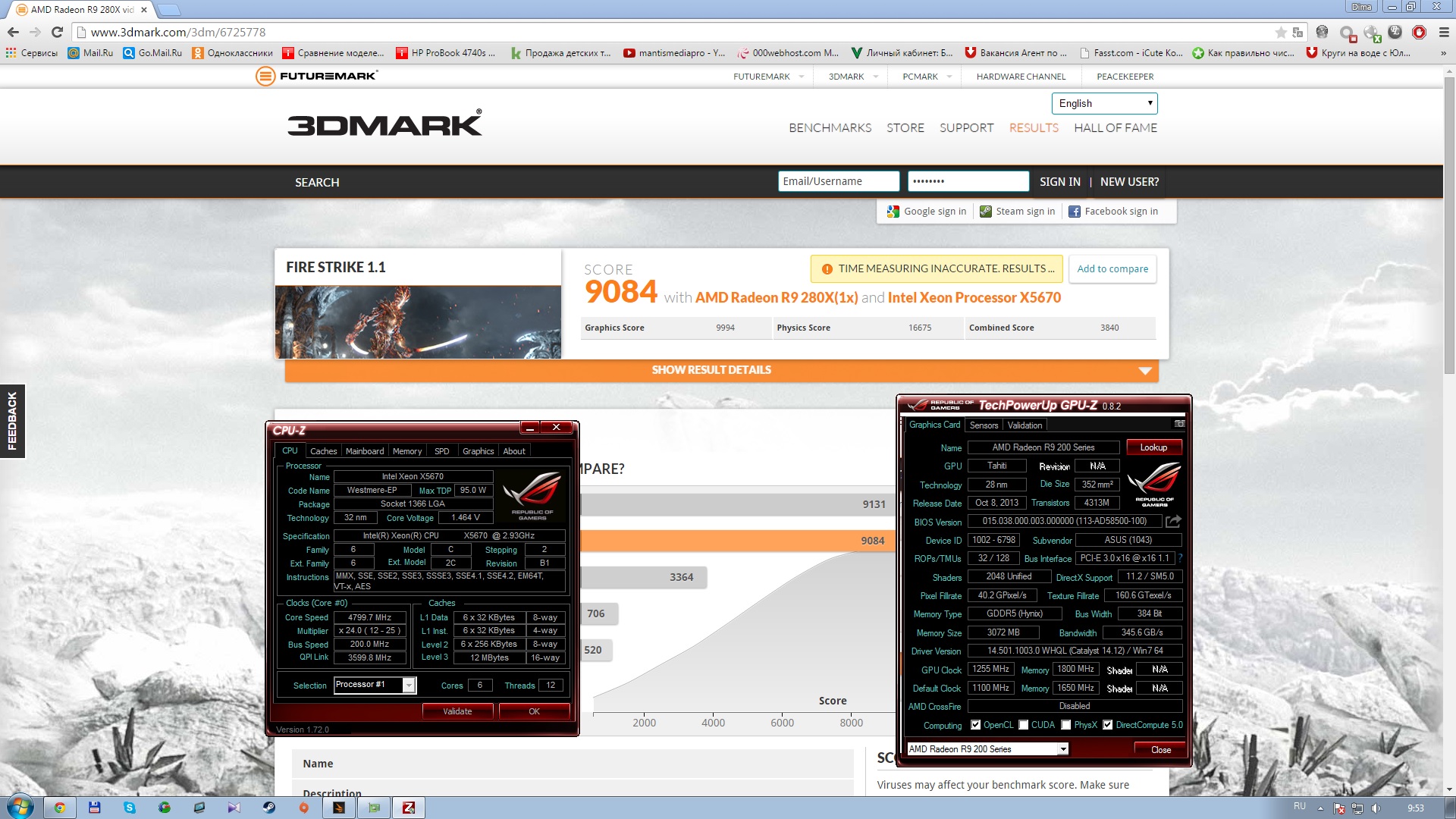Image resolution: width=1456 pixels, height=819 pixels.
Task: Switch to CPU-Z Mainboard tab
Action: [364, 451]
